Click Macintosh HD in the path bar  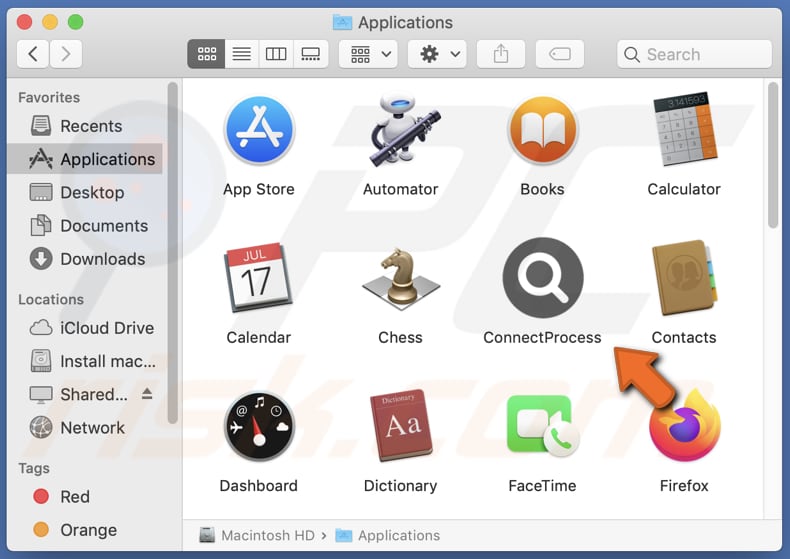click(257, 535)
